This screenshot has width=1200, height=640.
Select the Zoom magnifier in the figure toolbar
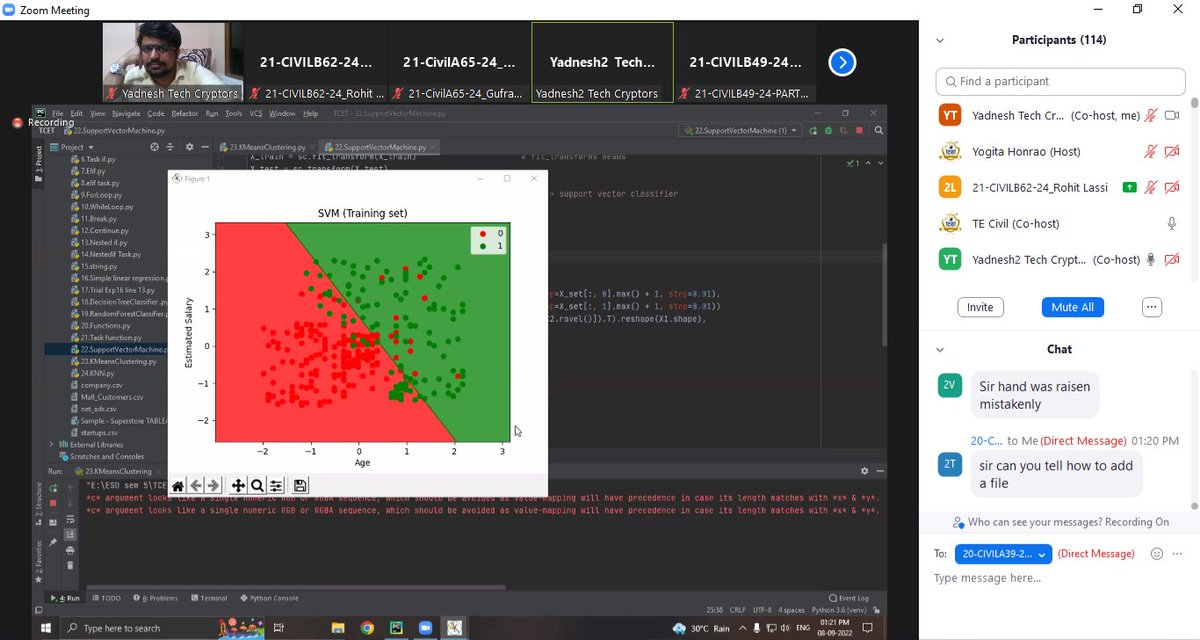tap(257, 486)
